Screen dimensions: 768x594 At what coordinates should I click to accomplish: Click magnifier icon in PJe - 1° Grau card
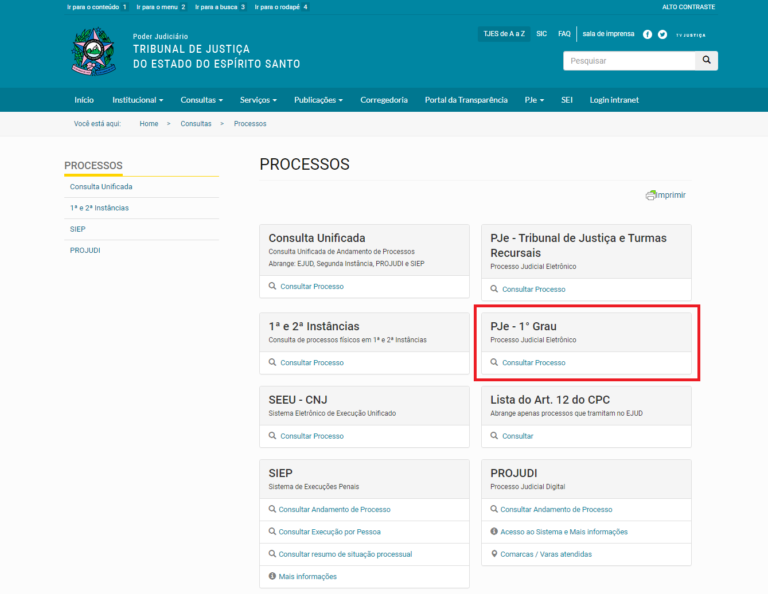[494, 362]
